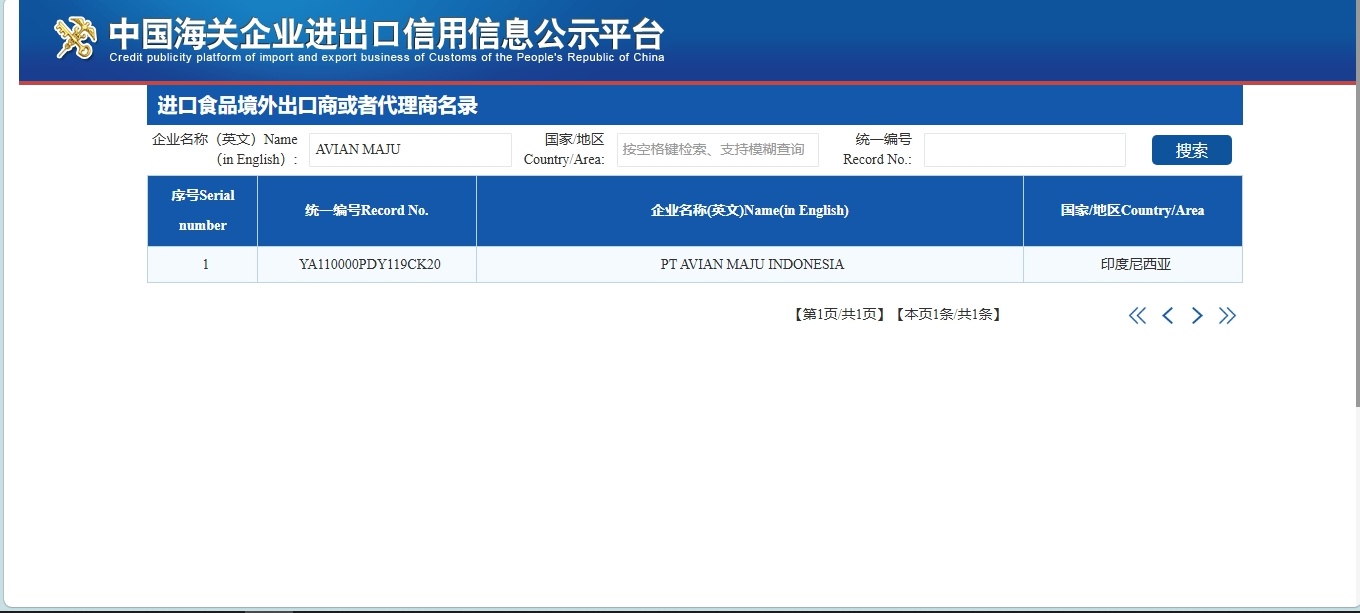Image resolution: width=1360 pixels, height=613 pixels.
Task: Go to next page single-right arrow
Action: click(1197, 316)
